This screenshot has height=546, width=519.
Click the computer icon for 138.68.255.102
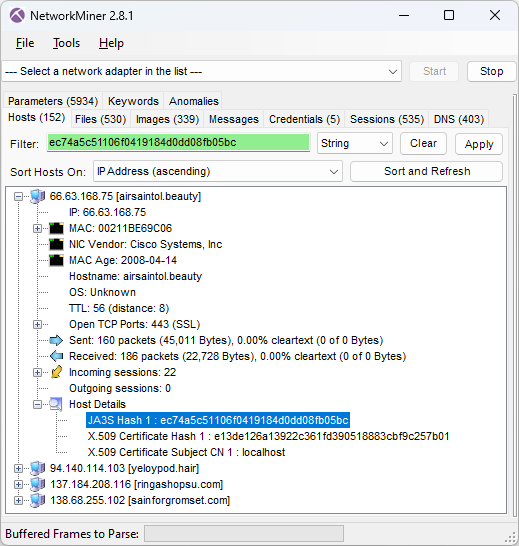click(x=37, y=500)
